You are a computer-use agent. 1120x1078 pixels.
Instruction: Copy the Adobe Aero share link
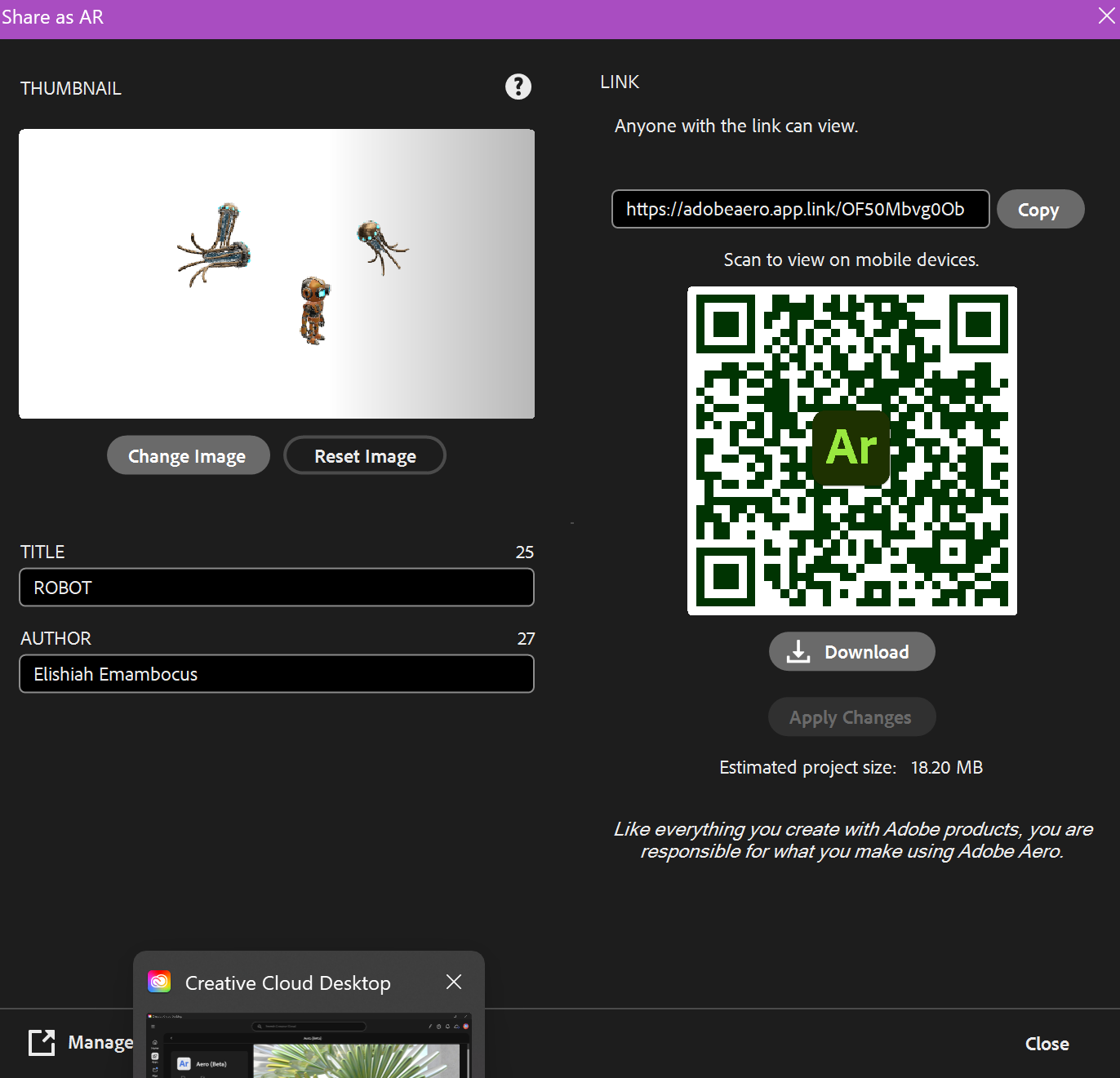click(x=1040, y=210)
